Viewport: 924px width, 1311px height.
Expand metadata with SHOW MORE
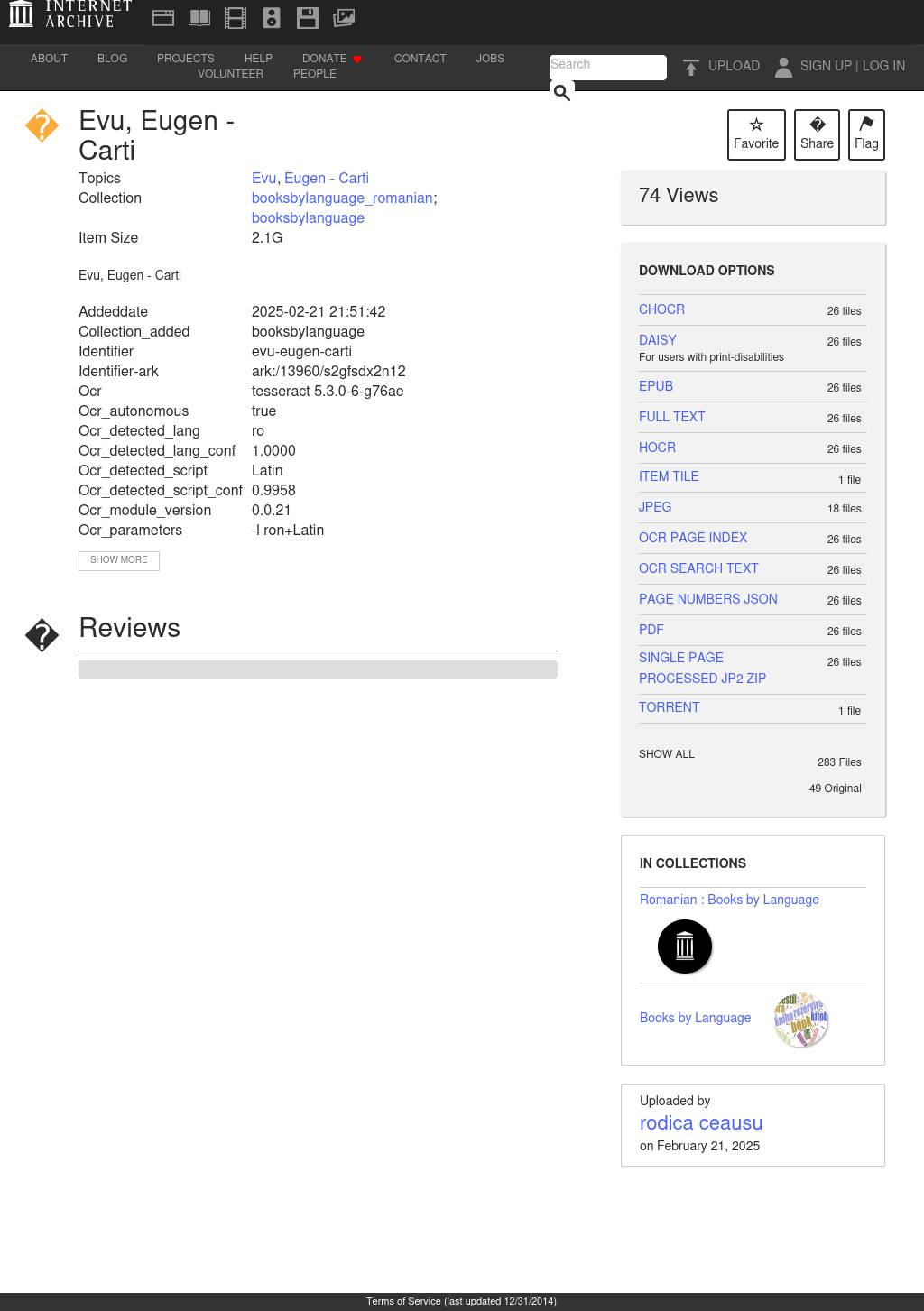click(119, 560)
